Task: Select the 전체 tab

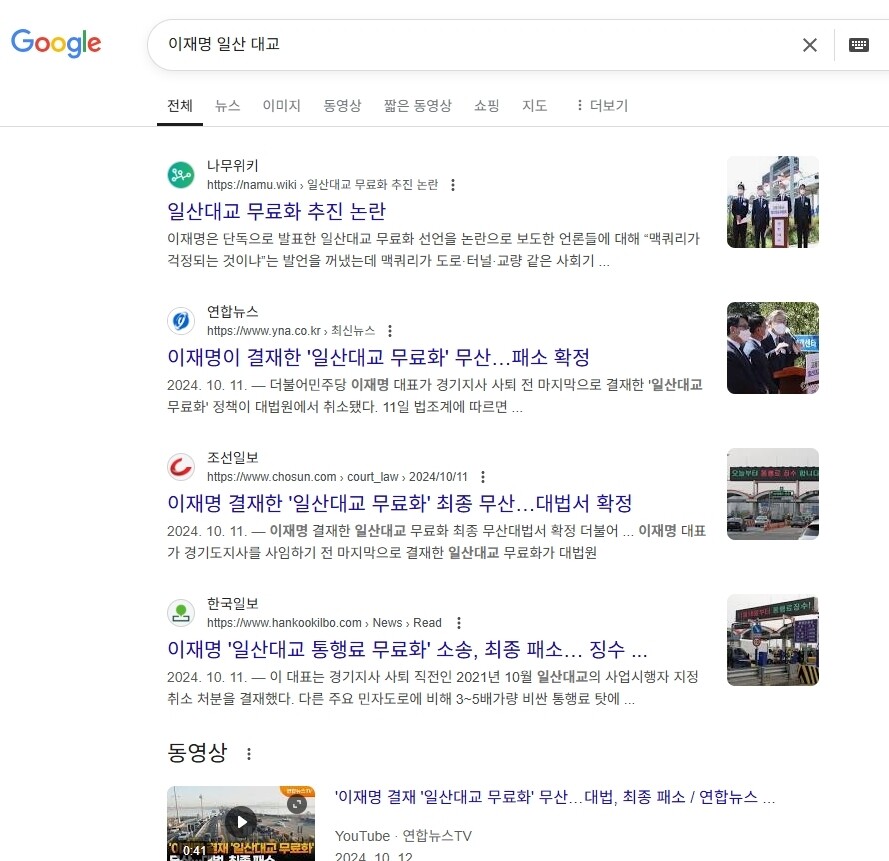Action: point(180,105)
